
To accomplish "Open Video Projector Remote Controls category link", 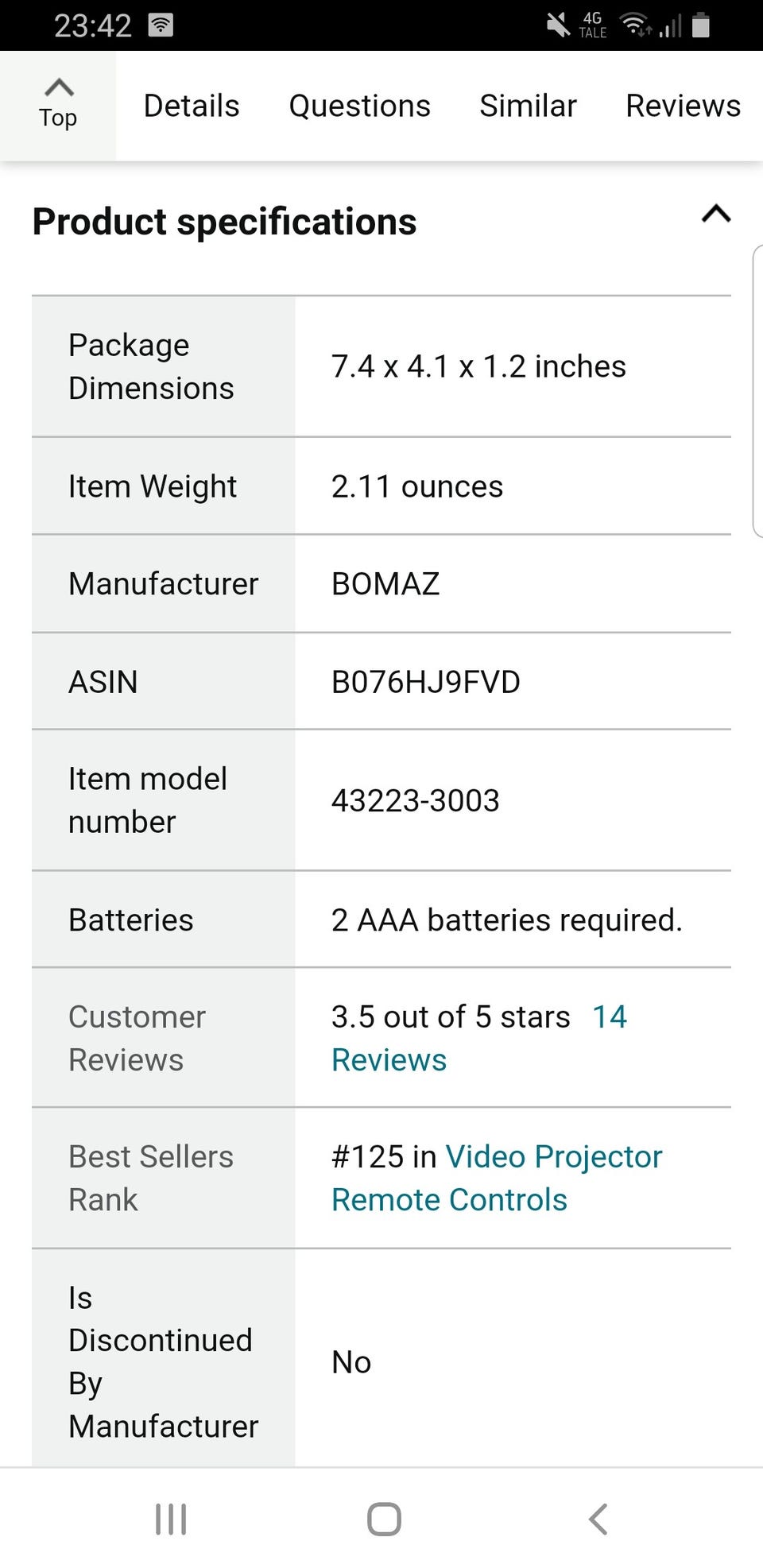I will [x=496, y=1178].
